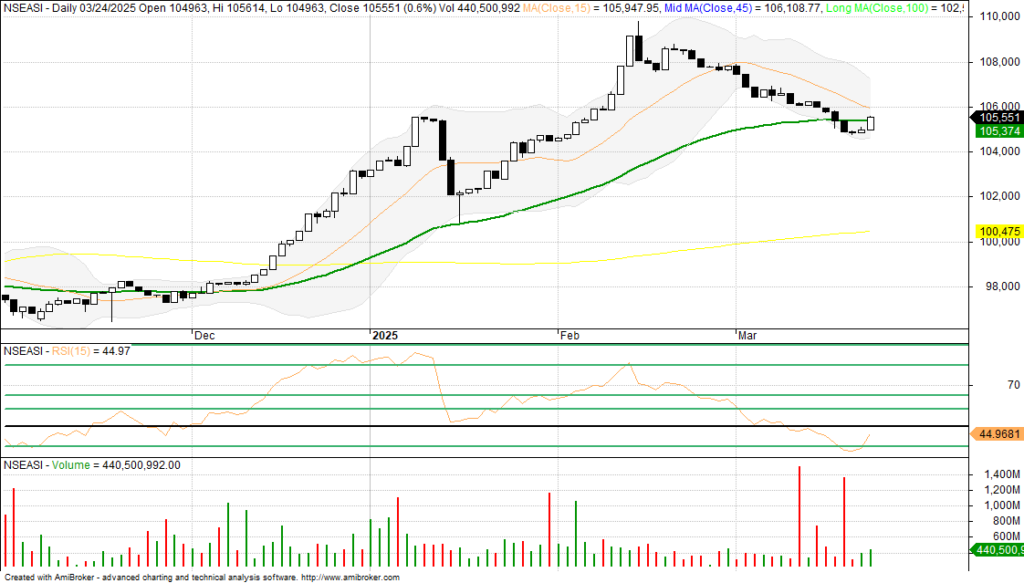The height and width of the screenshot is (583, 1024).
Task: Click the NSEASI Volume pane title
Action: point(92,465)
